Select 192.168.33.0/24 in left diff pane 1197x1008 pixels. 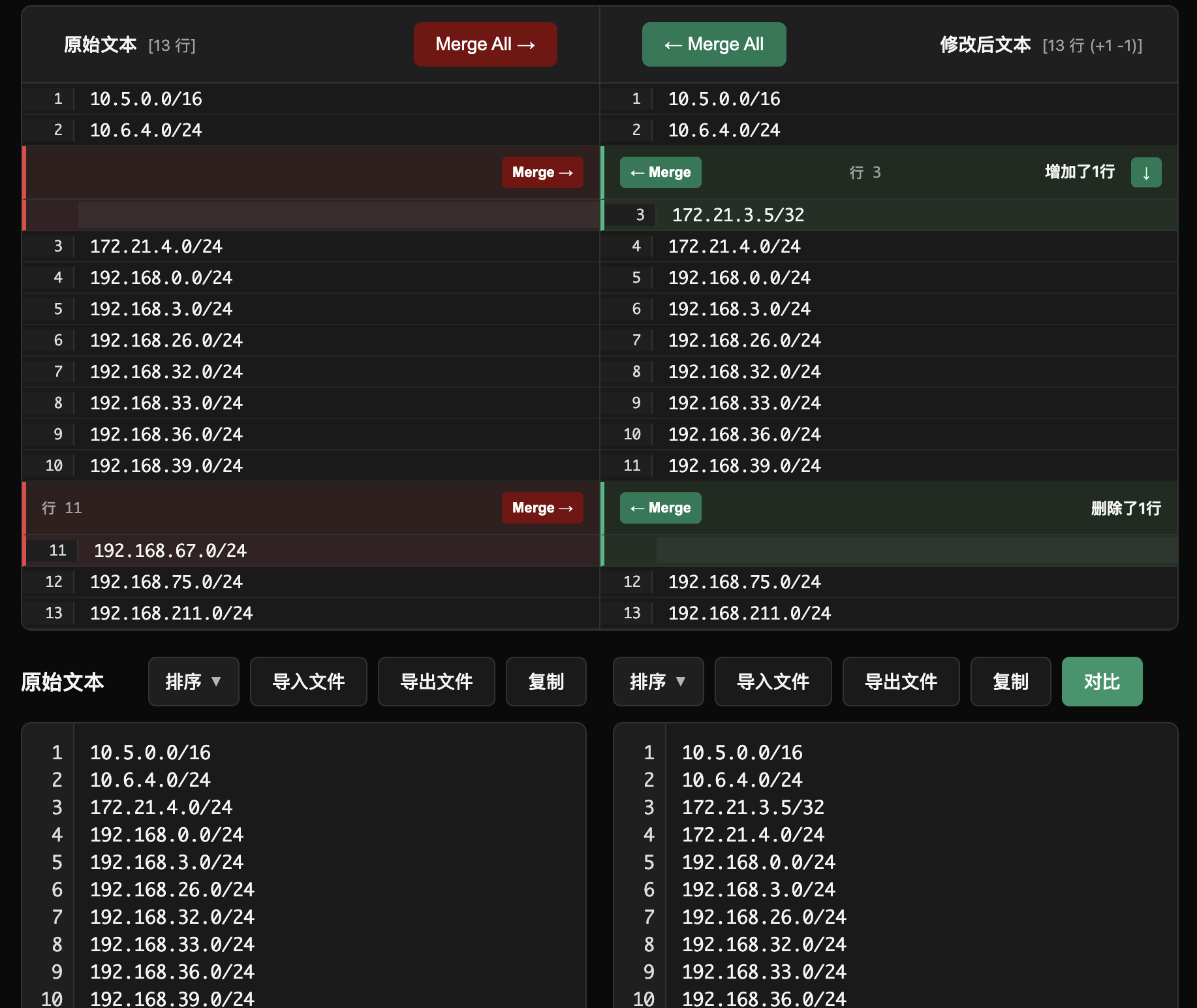tap(166, 403)
